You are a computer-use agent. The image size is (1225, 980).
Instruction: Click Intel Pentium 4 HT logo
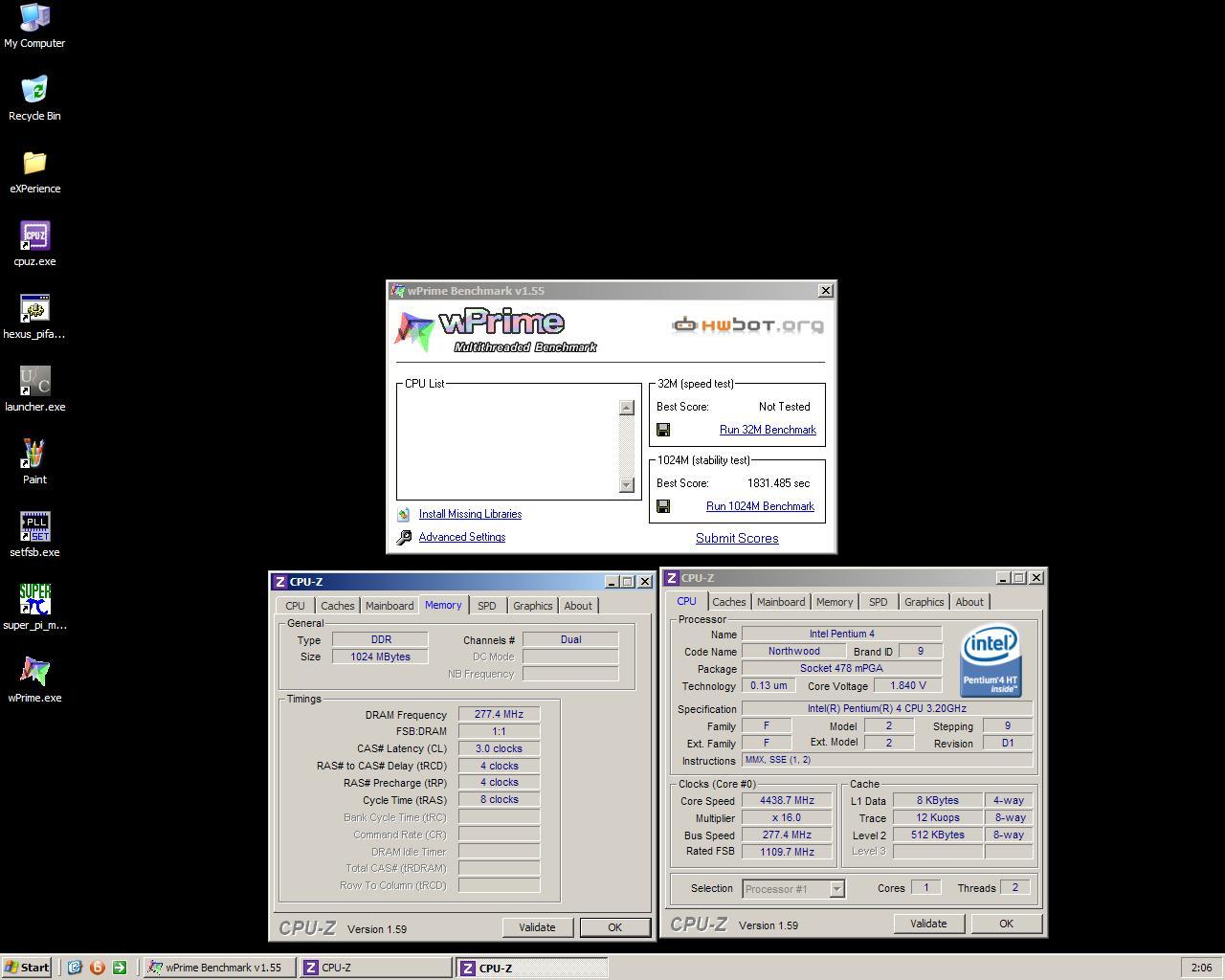click(x=991, y=660)
